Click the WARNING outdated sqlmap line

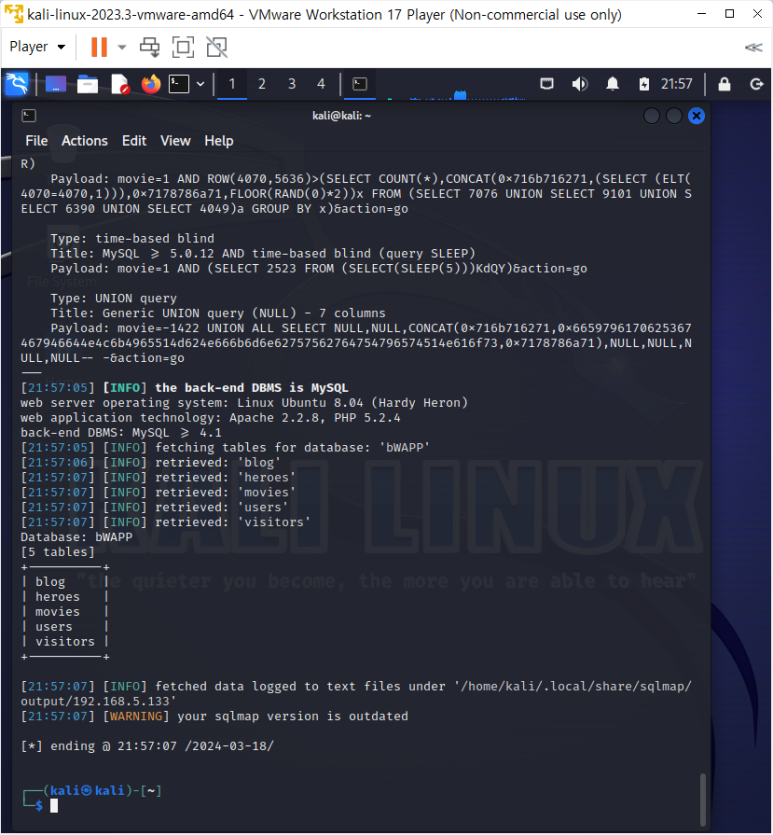pyautogui.click(x=215, y=716)
